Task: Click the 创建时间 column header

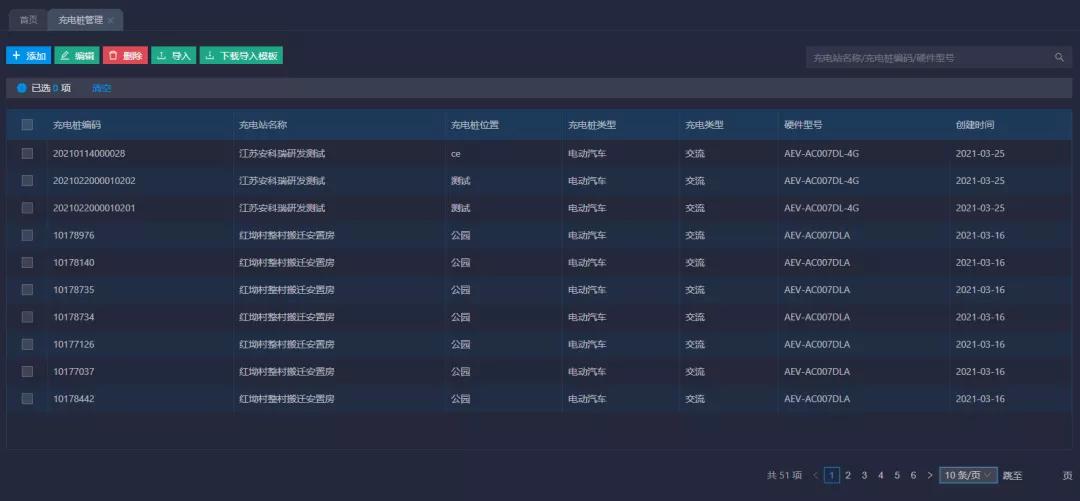Action: (x=975, y=125)
